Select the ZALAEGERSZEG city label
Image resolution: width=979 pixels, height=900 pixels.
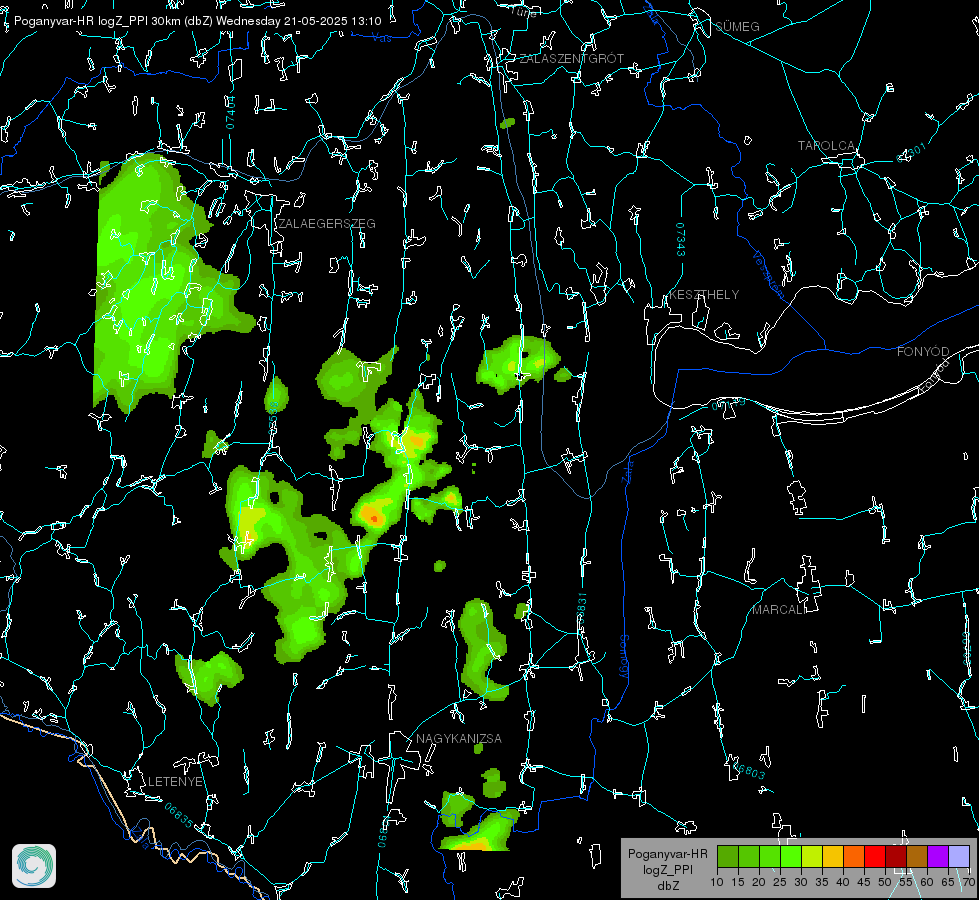click(327, 224)
